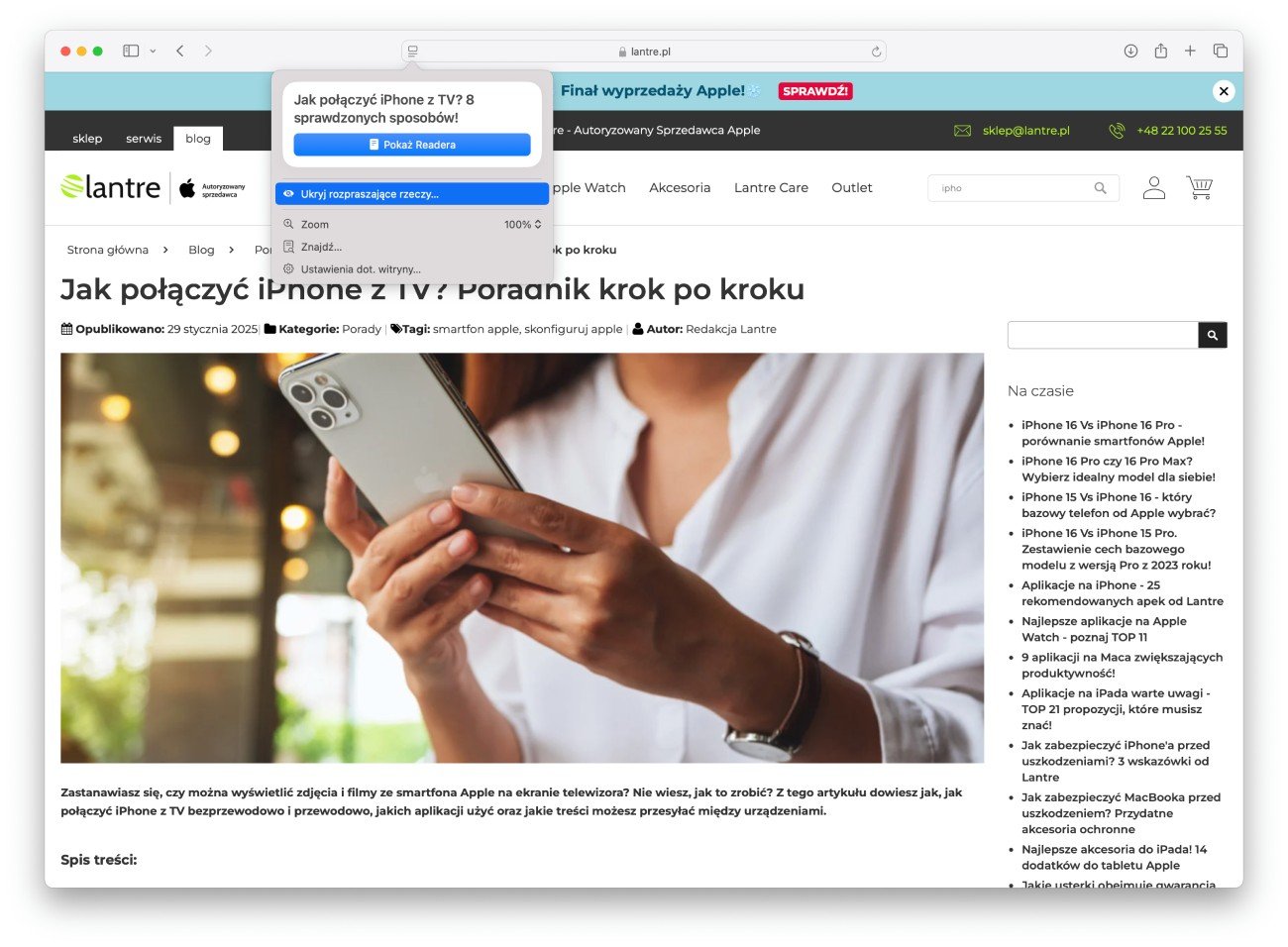Click the calendar icon by Opublikowano

tap(66, 329)
